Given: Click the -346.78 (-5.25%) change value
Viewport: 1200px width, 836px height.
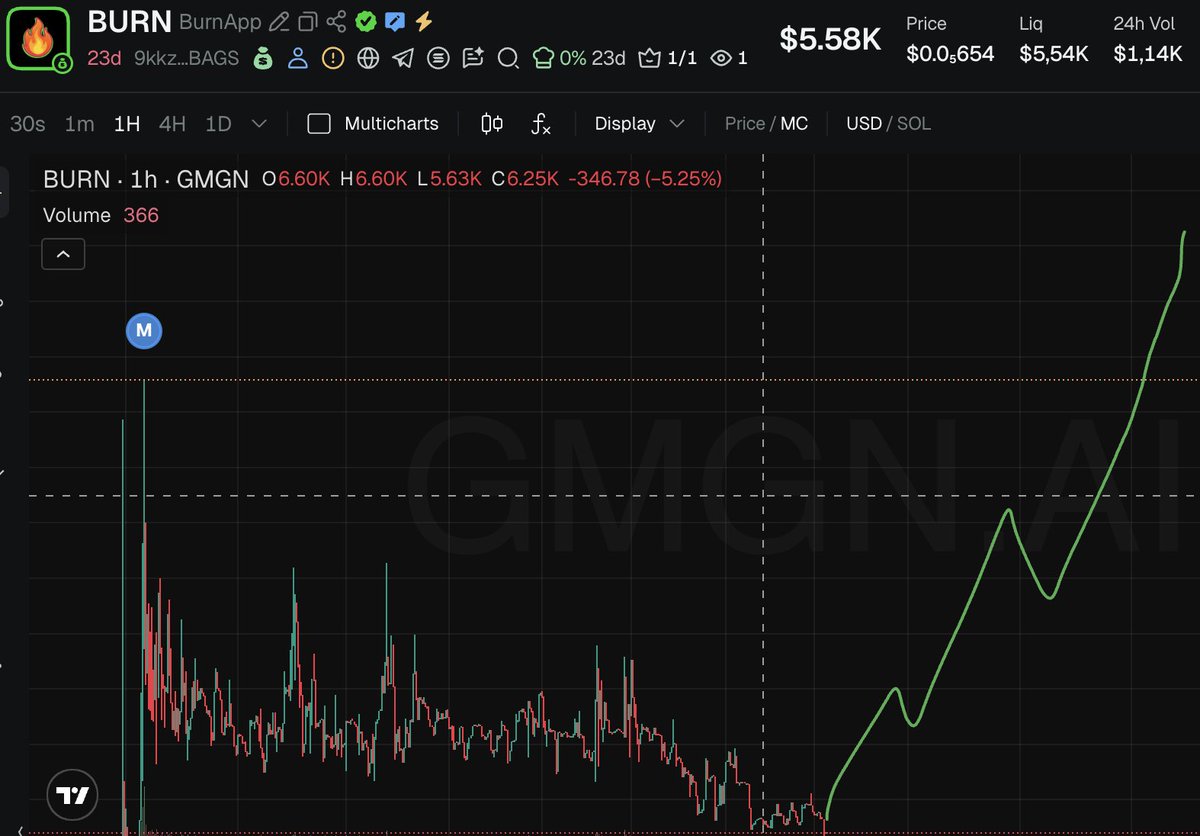Looking at the screenshot, I should 645,179.
